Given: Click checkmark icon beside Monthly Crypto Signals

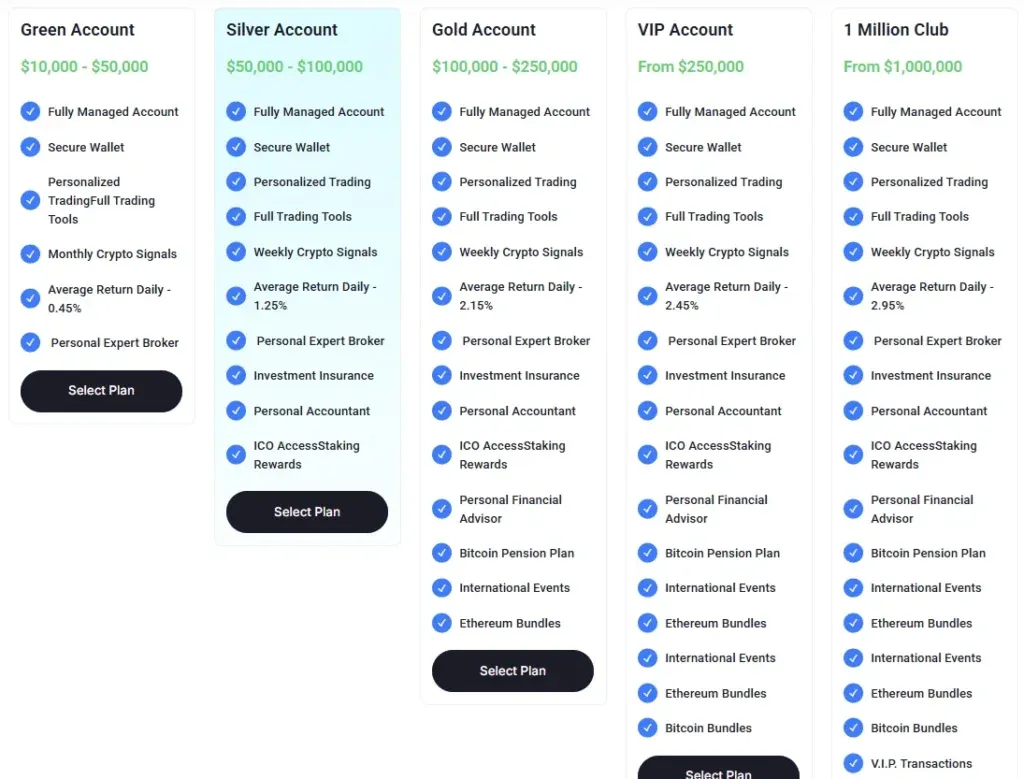Looking at the screenshot, I should [30, 254].
